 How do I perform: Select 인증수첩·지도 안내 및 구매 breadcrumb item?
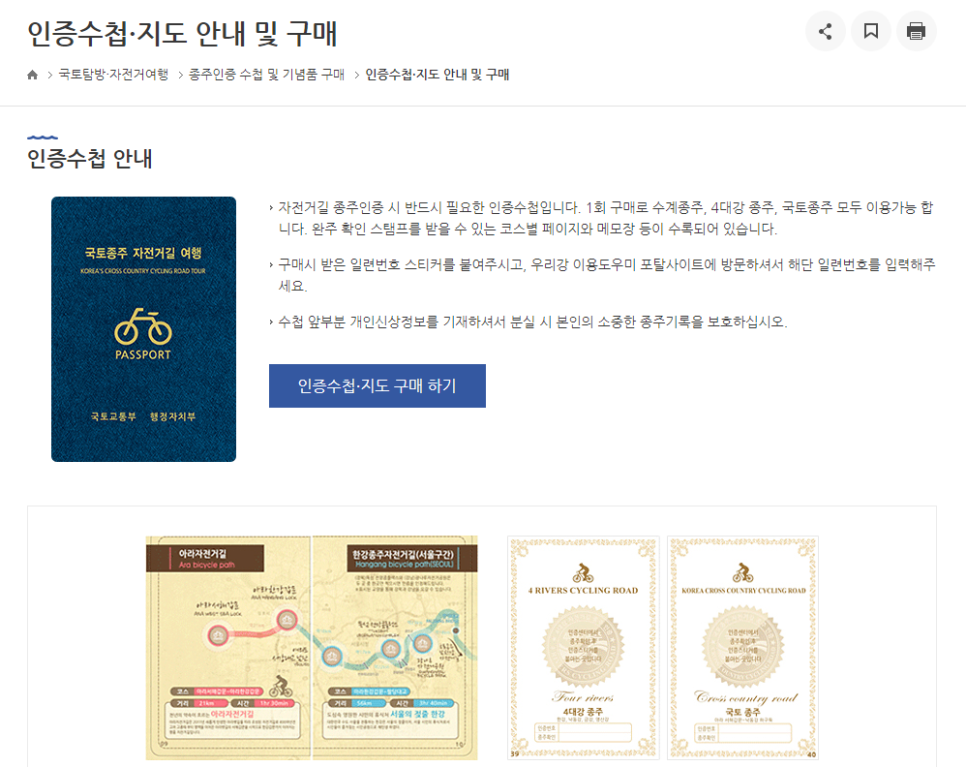(437, 75)
